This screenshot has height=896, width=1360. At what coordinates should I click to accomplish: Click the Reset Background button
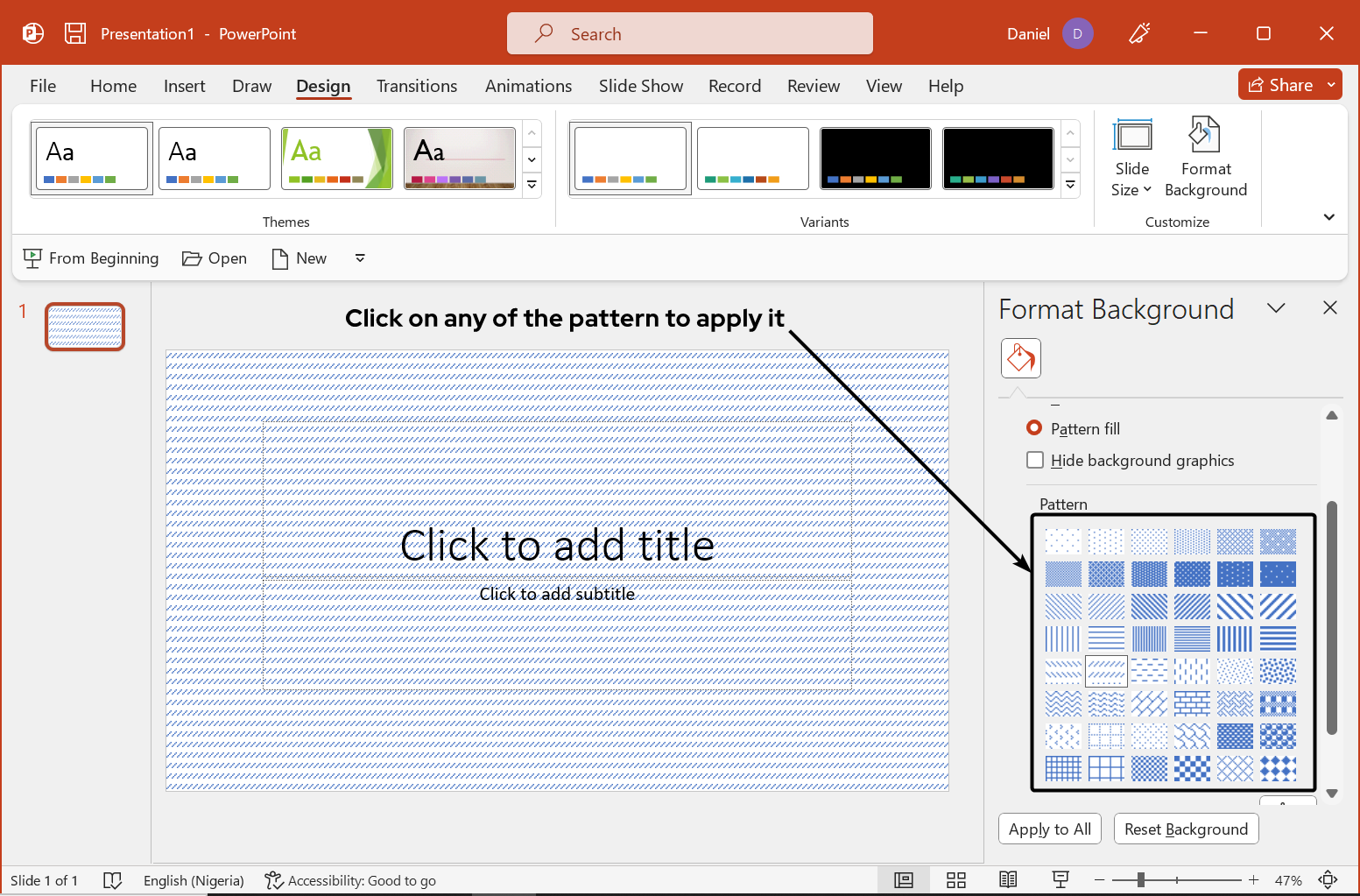(1186, 829)
